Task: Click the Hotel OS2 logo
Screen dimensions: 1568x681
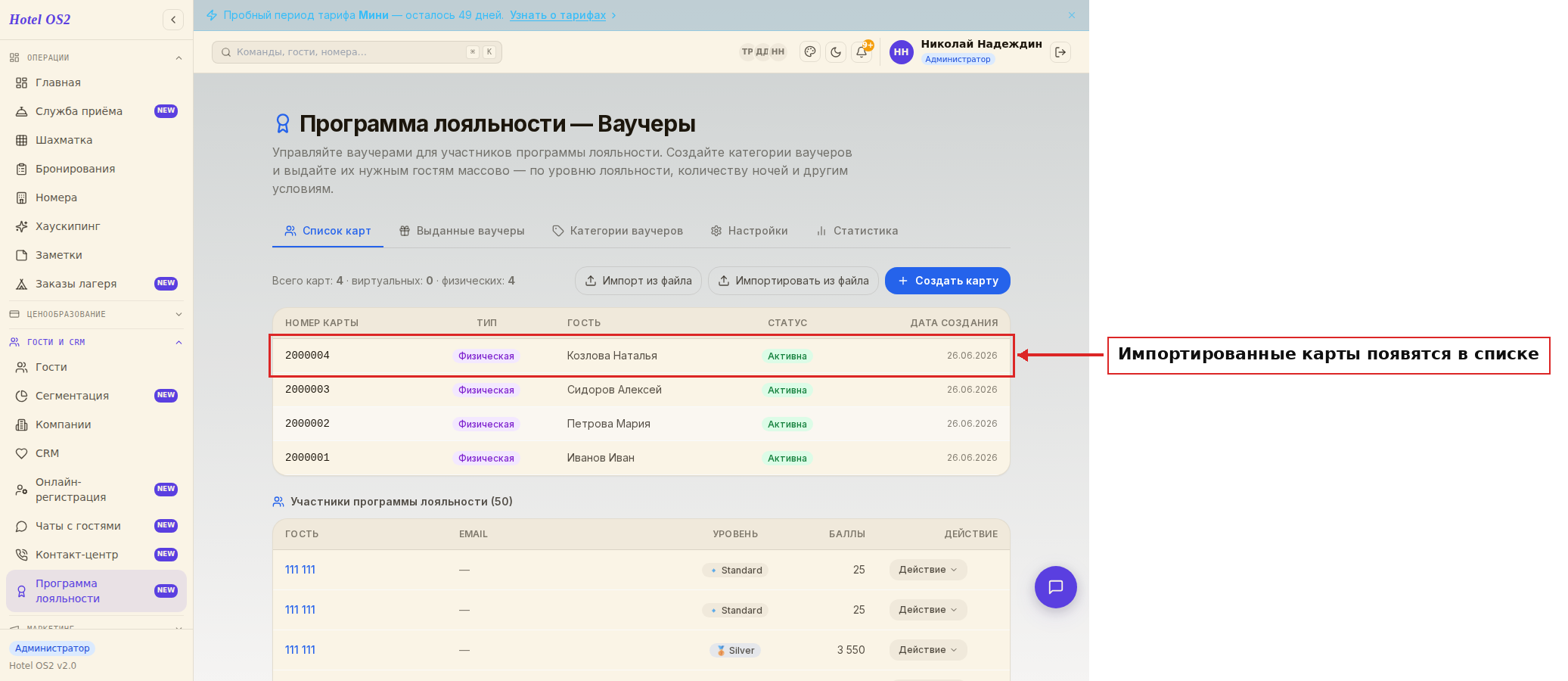Action: click(40, 20)
